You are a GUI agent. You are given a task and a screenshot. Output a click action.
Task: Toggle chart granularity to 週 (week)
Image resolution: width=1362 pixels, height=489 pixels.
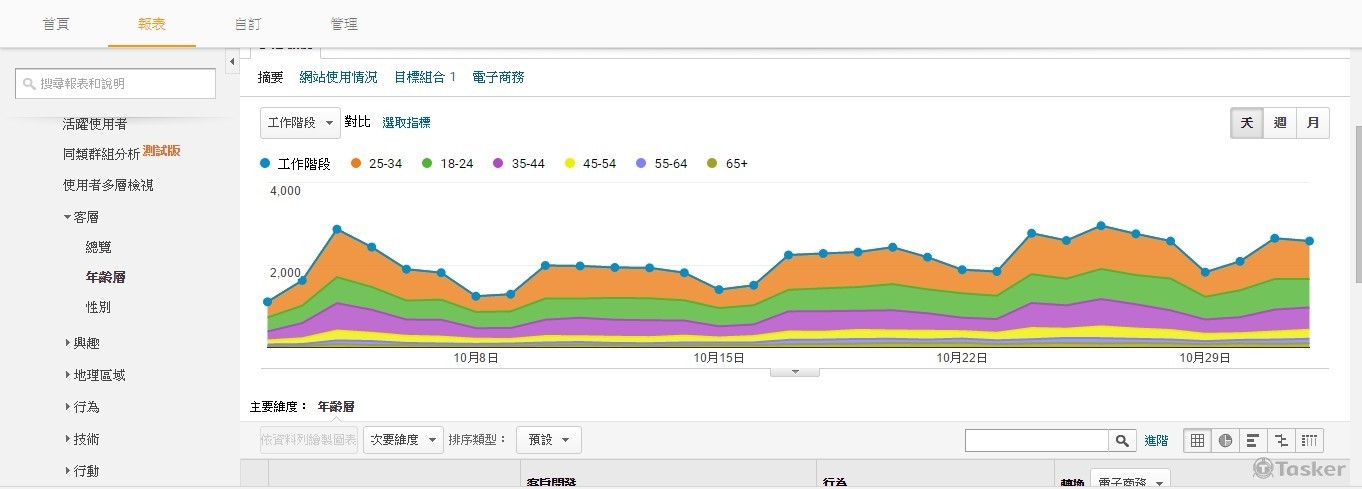click(1280, 123)
